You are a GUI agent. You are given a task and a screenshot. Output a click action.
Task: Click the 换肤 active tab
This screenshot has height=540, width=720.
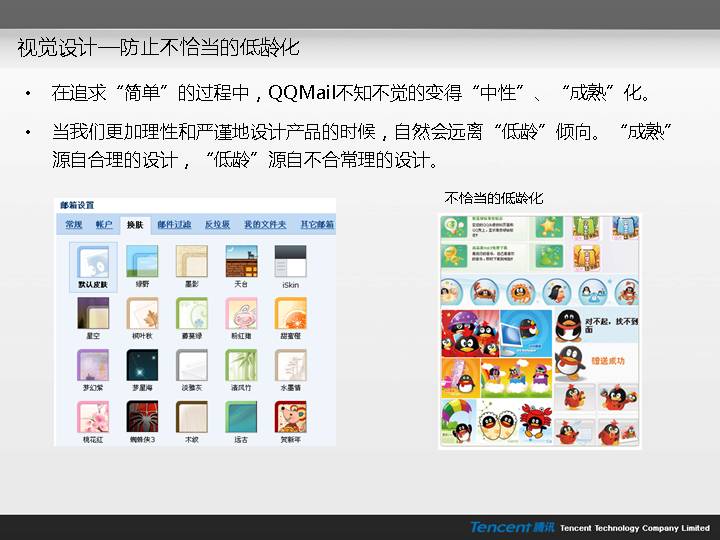point(134,225)
